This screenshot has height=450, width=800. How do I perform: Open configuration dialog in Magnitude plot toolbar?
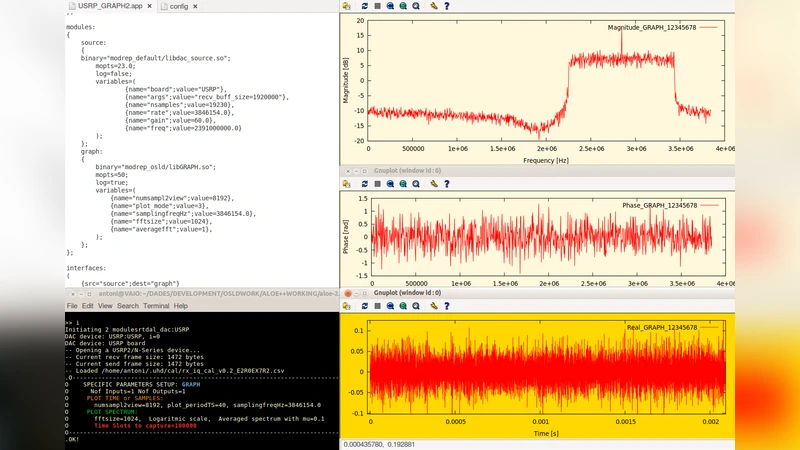(434, 5)
